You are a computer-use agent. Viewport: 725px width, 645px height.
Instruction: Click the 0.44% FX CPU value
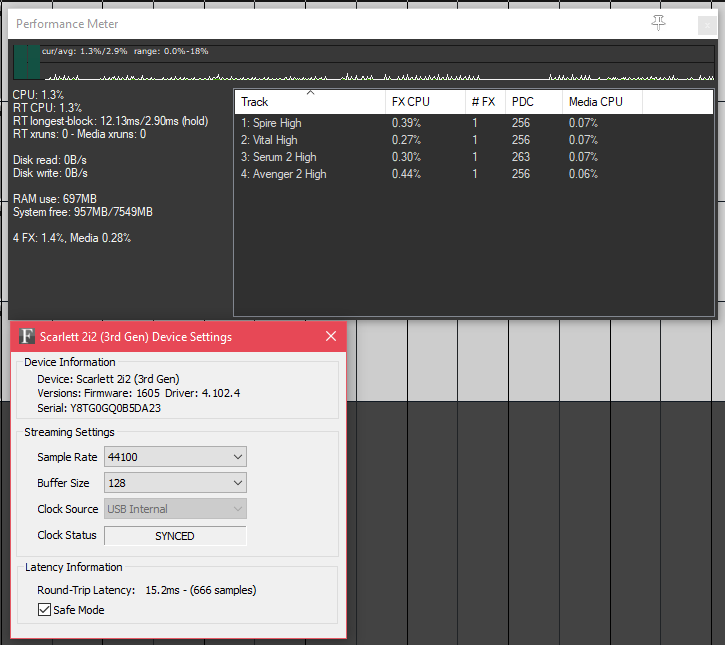click(406, 174)
